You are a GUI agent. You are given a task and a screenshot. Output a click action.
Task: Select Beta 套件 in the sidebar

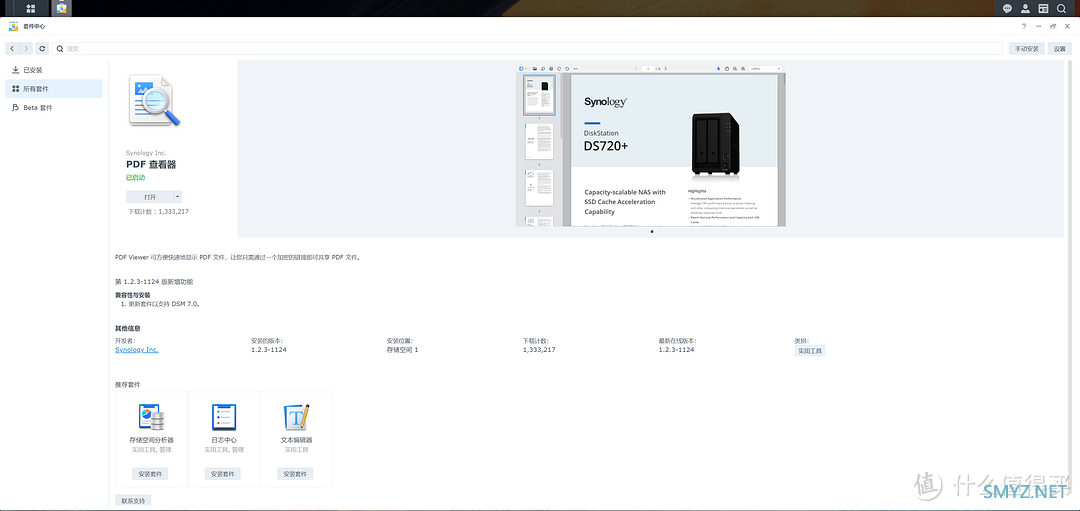click(x=54, y=108)
